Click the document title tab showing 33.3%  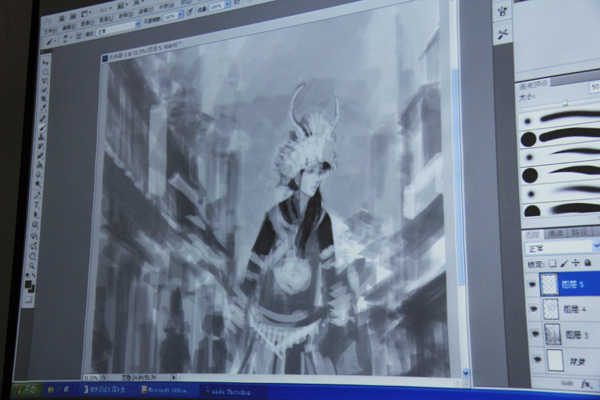tap(142, 51)
